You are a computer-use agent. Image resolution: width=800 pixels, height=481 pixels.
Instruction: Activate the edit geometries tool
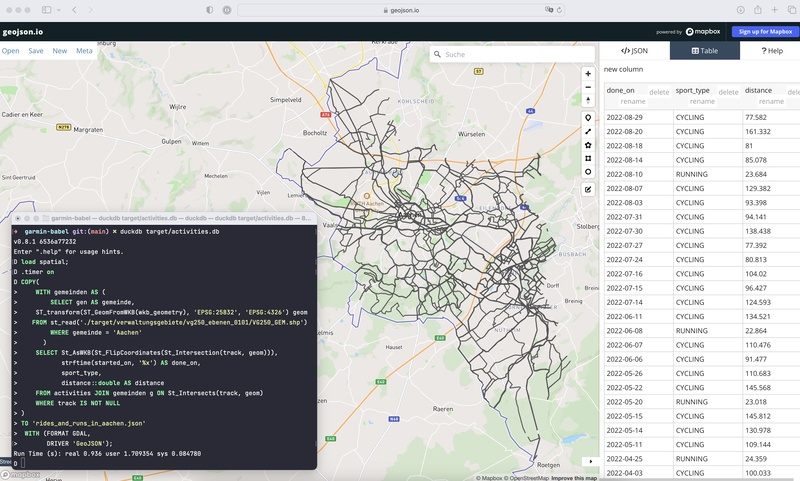pos(588,189)
